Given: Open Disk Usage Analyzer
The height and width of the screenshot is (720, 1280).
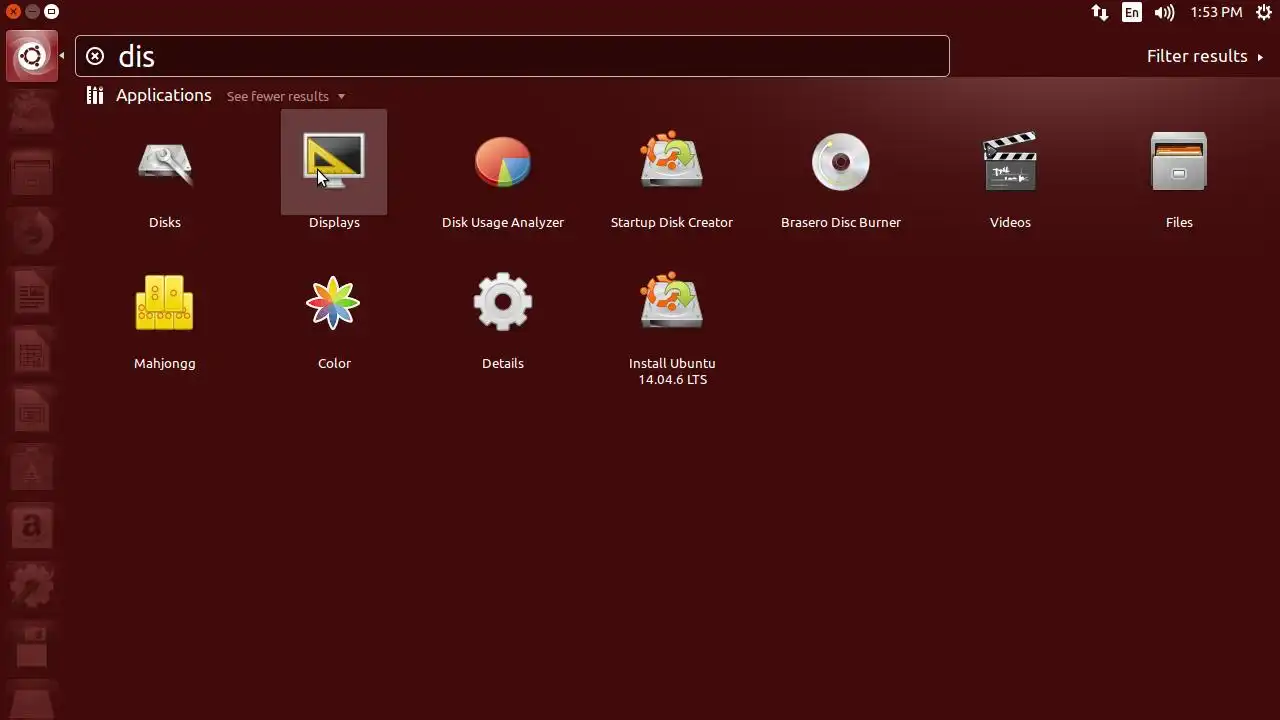Looking at the screenshot, I should [503, 162].
